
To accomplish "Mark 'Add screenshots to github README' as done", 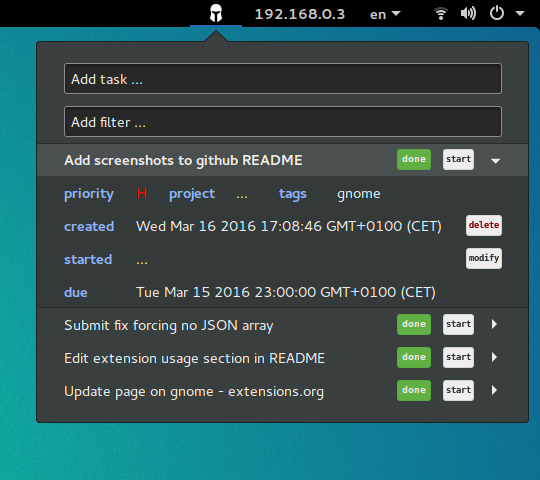I will click(414, 159).
